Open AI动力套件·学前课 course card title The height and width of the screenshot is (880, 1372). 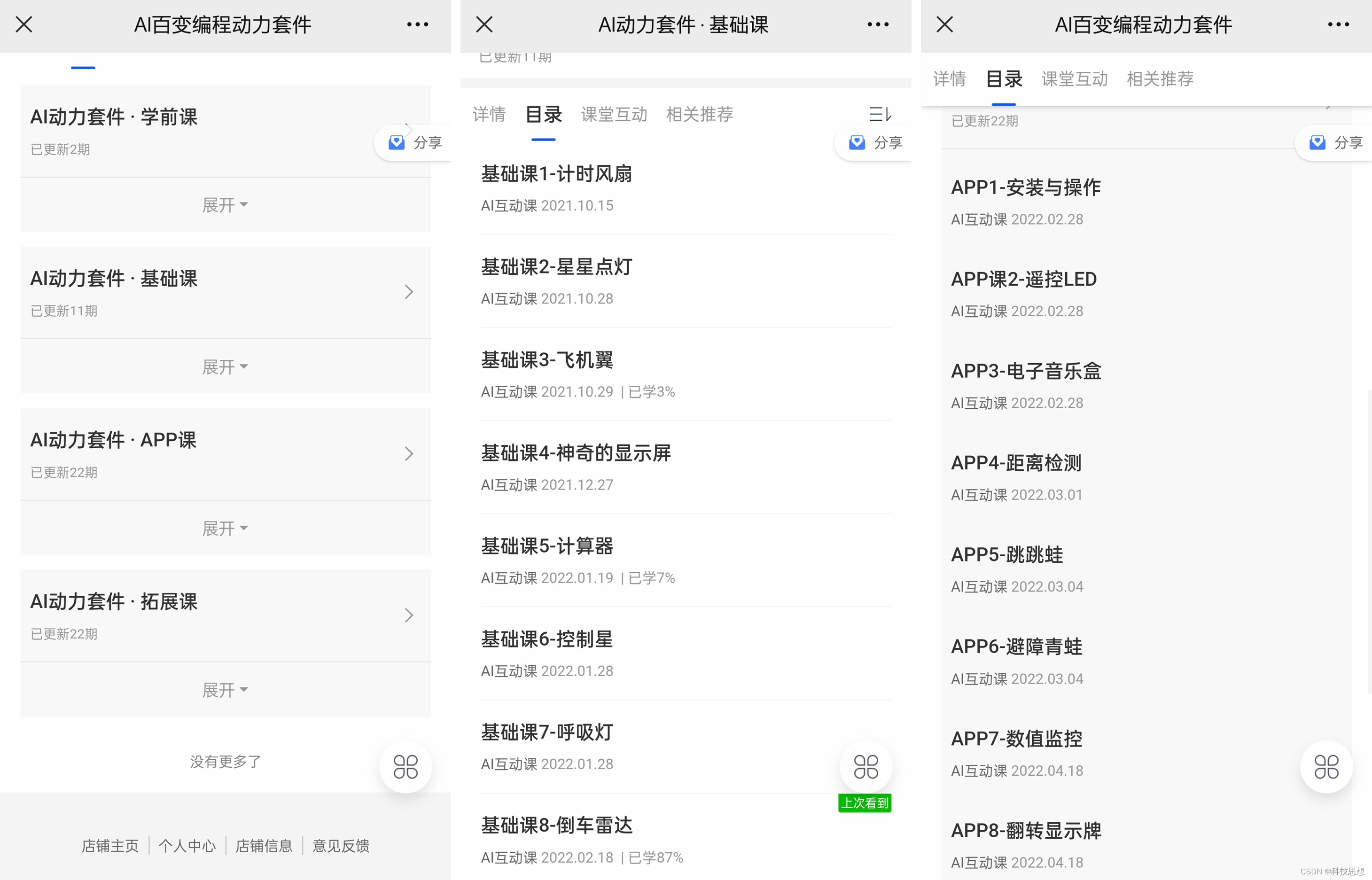114,117
